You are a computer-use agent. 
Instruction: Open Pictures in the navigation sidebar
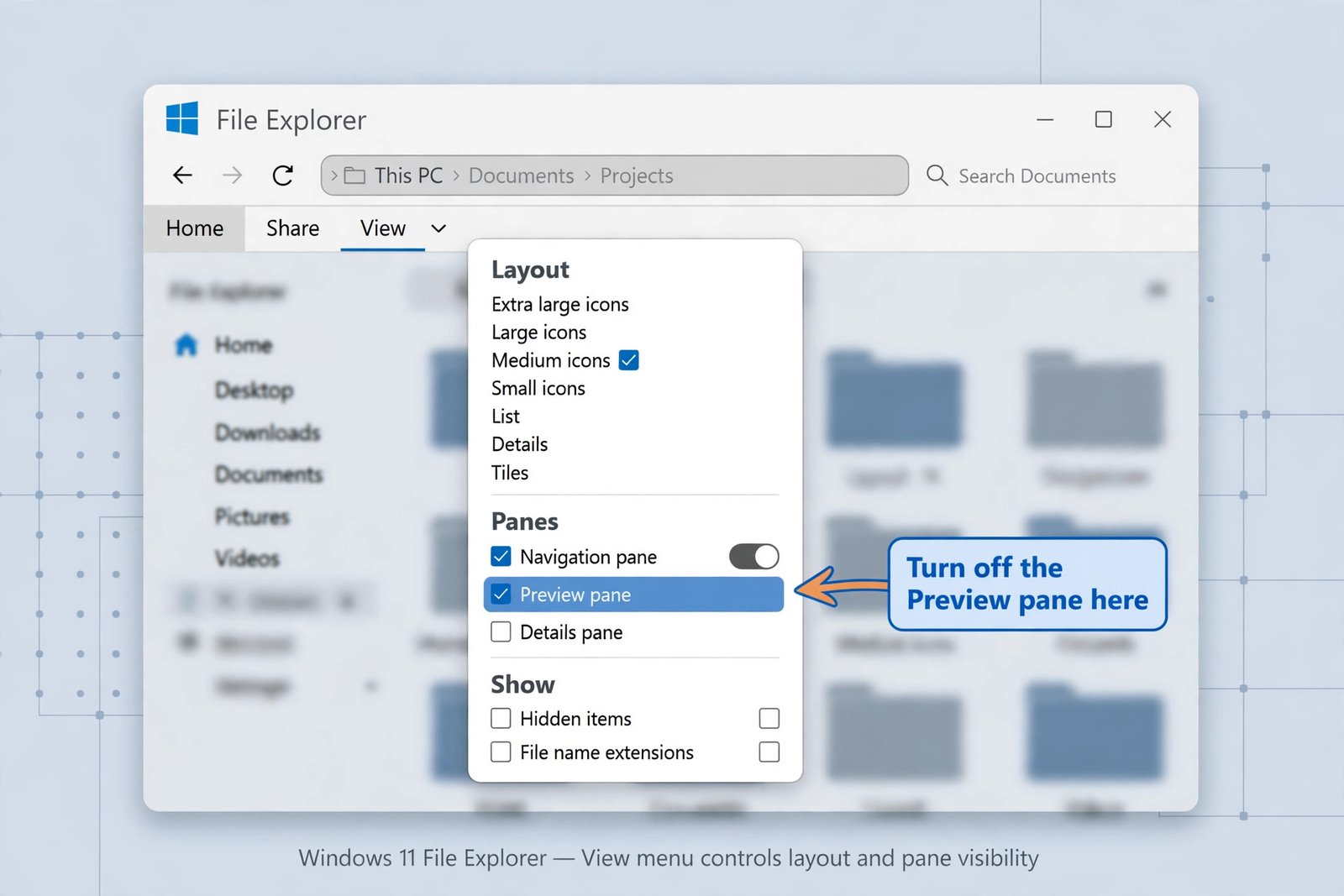tap(252, 516)
